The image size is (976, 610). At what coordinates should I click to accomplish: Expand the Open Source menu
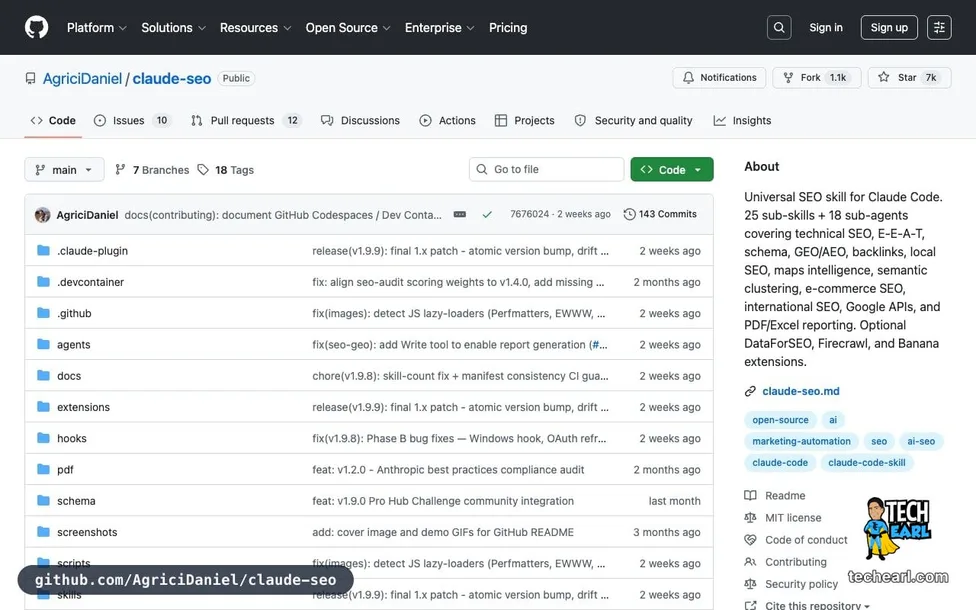point(348,27)
